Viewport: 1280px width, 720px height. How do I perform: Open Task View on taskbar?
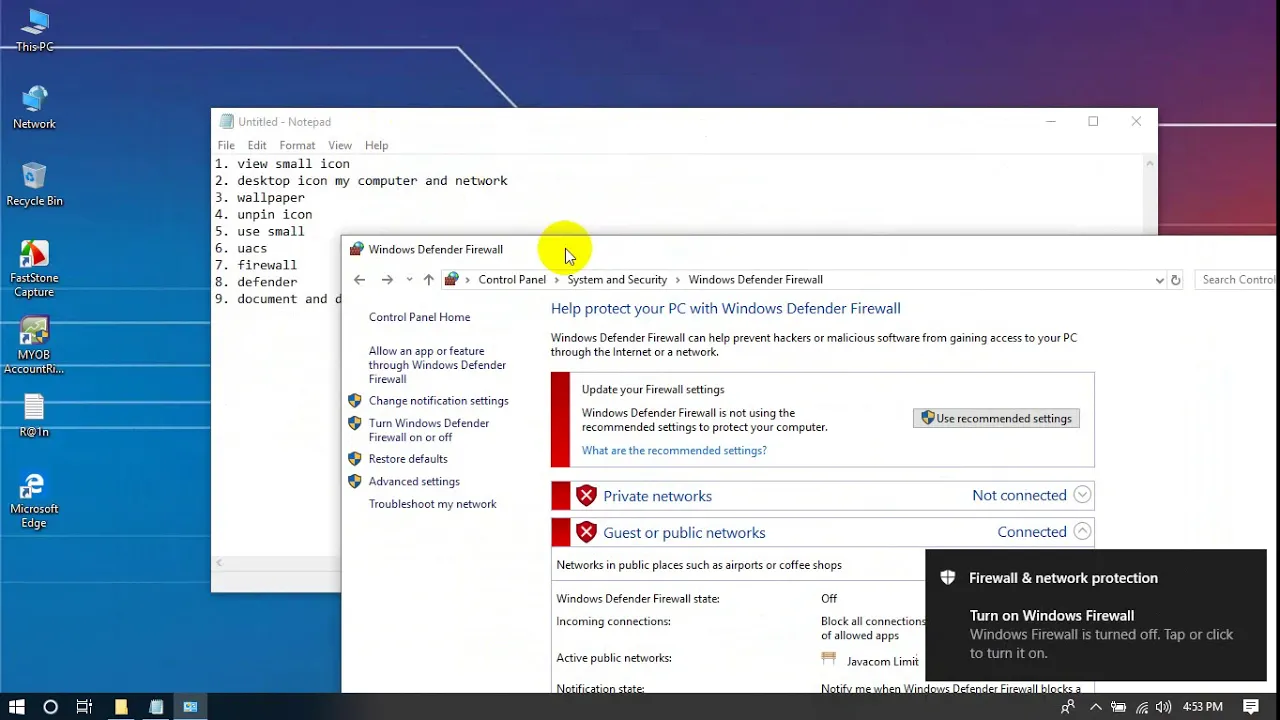point(84,707)
